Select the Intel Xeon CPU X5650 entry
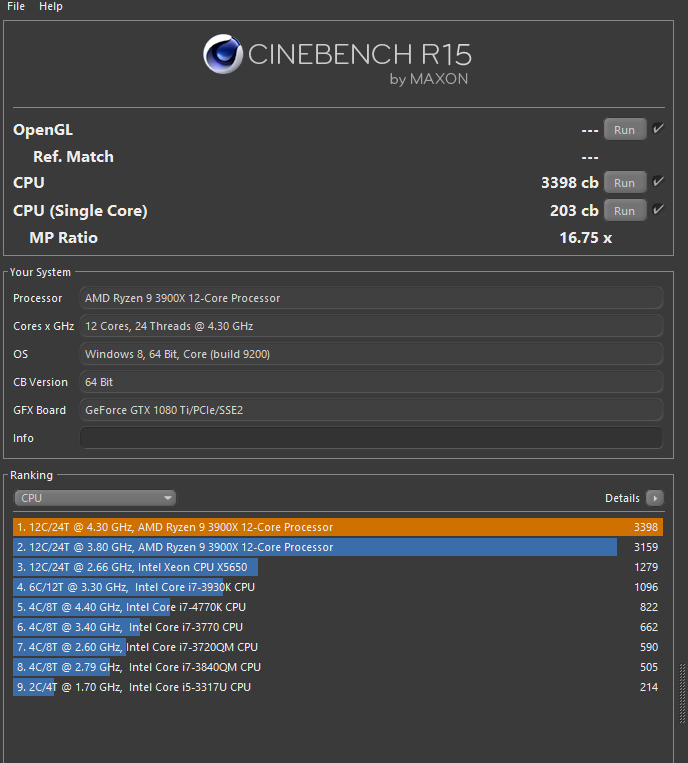 pos(338,567)
